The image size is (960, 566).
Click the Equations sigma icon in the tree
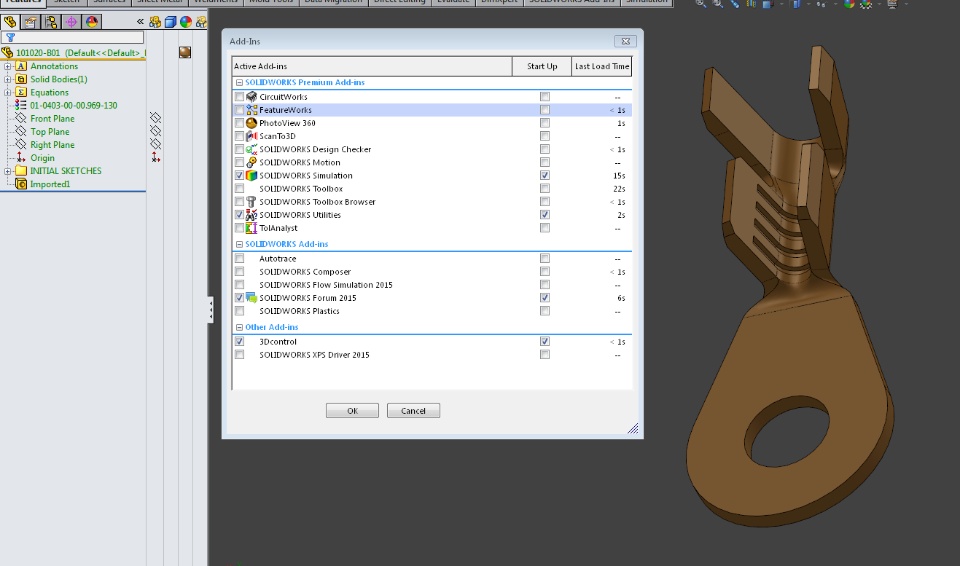point(21,92)
